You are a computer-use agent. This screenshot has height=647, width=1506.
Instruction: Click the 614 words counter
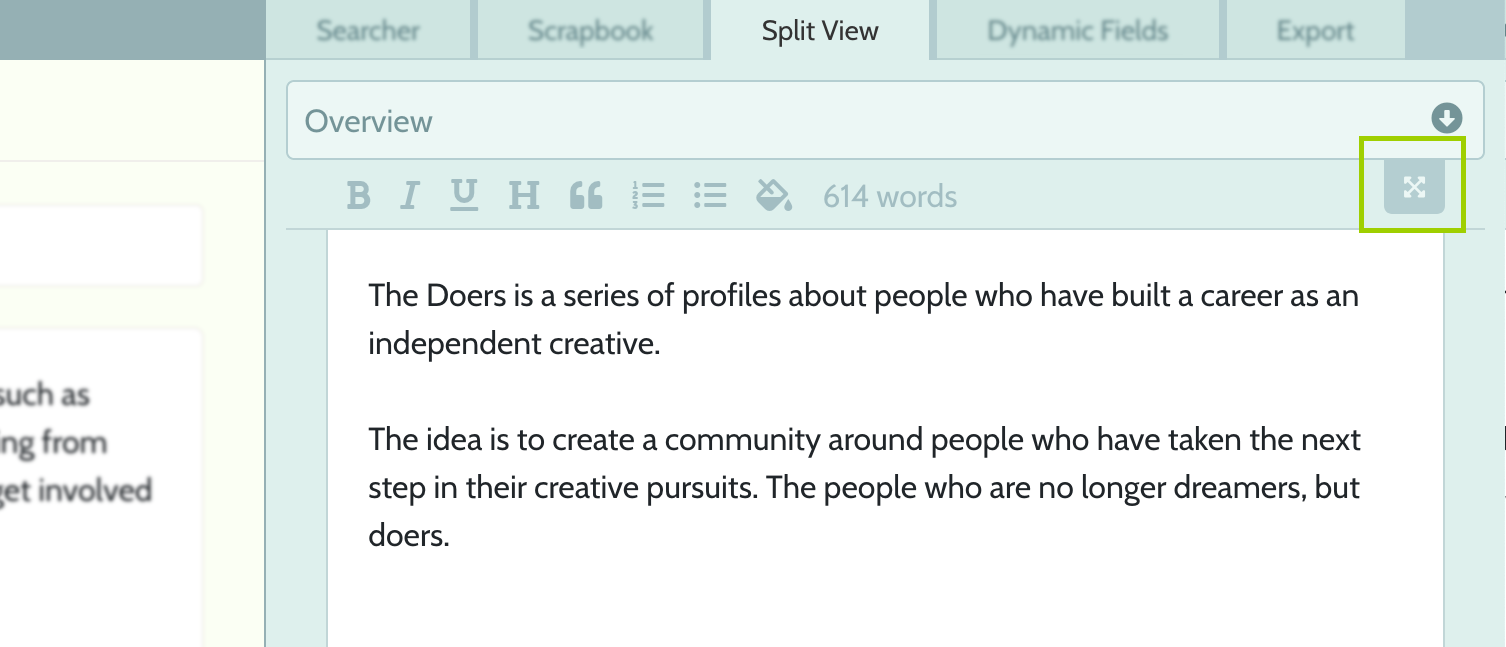click(890, 196)
